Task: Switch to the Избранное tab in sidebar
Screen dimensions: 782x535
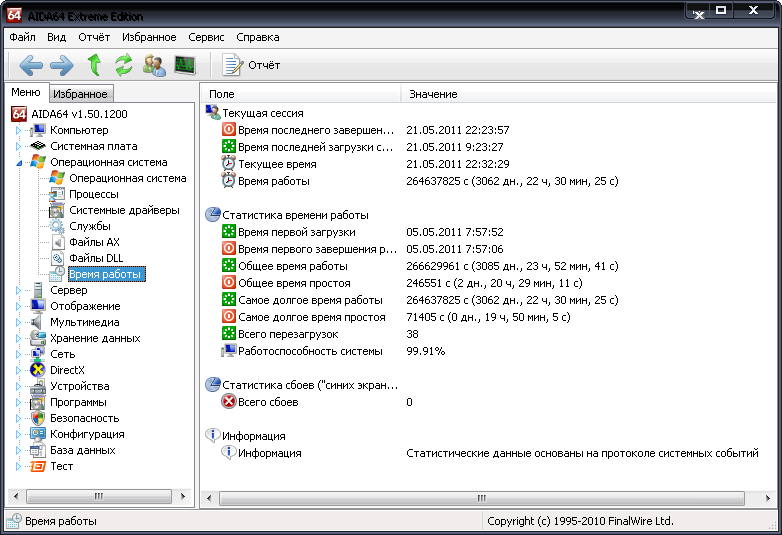Action: pos(80,94)
